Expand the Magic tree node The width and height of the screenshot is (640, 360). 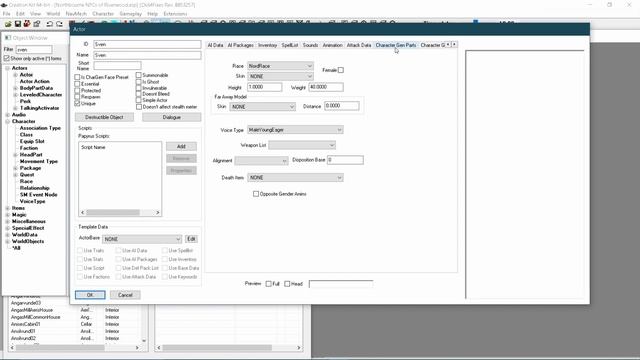coord(8,215)
